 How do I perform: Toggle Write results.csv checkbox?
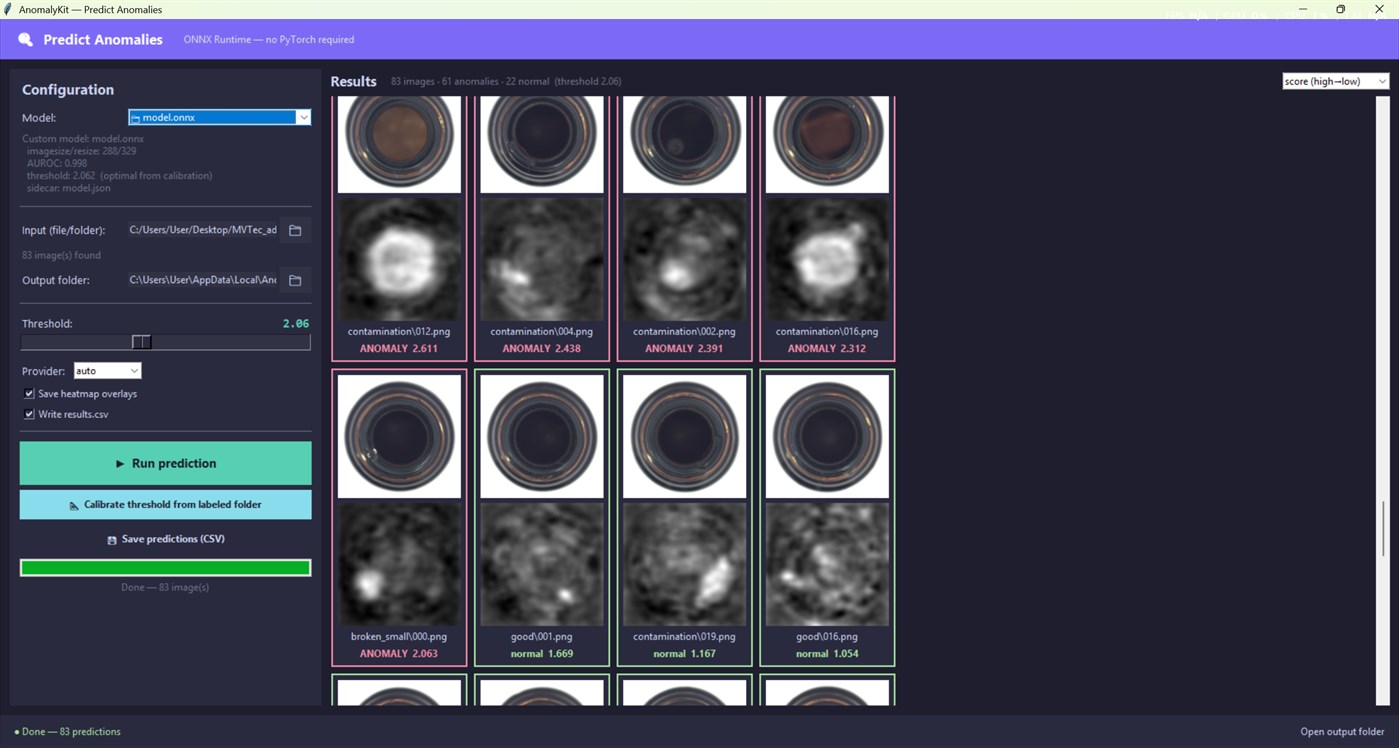(29, 414)
